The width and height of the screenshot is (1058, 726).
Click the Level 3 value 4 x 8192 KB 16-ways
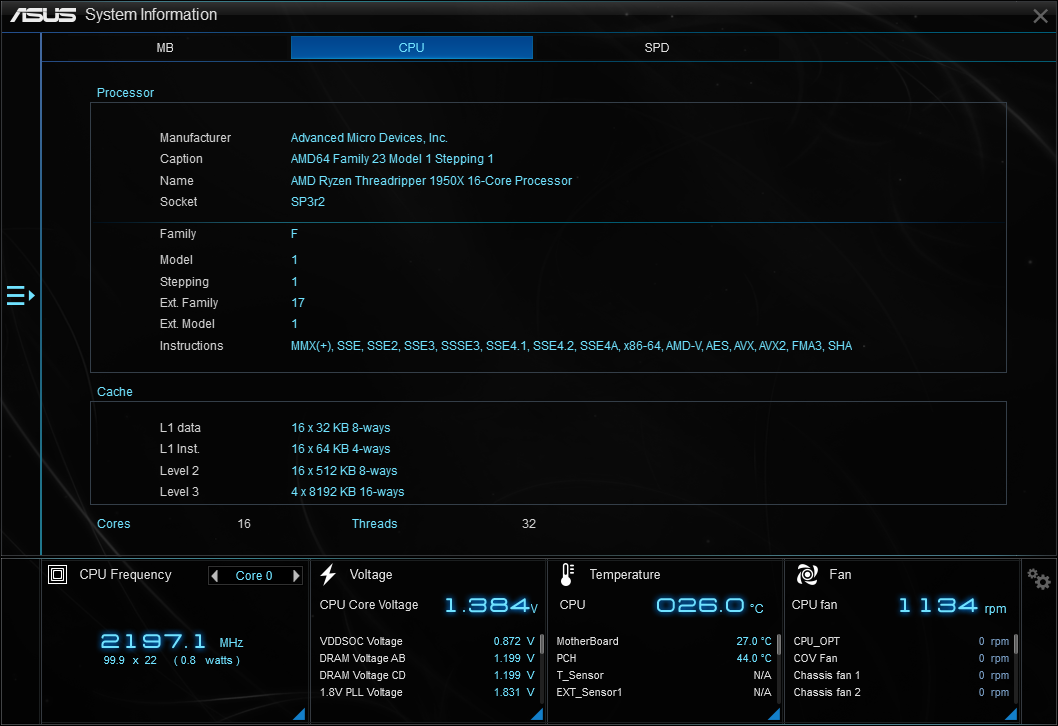347,492
